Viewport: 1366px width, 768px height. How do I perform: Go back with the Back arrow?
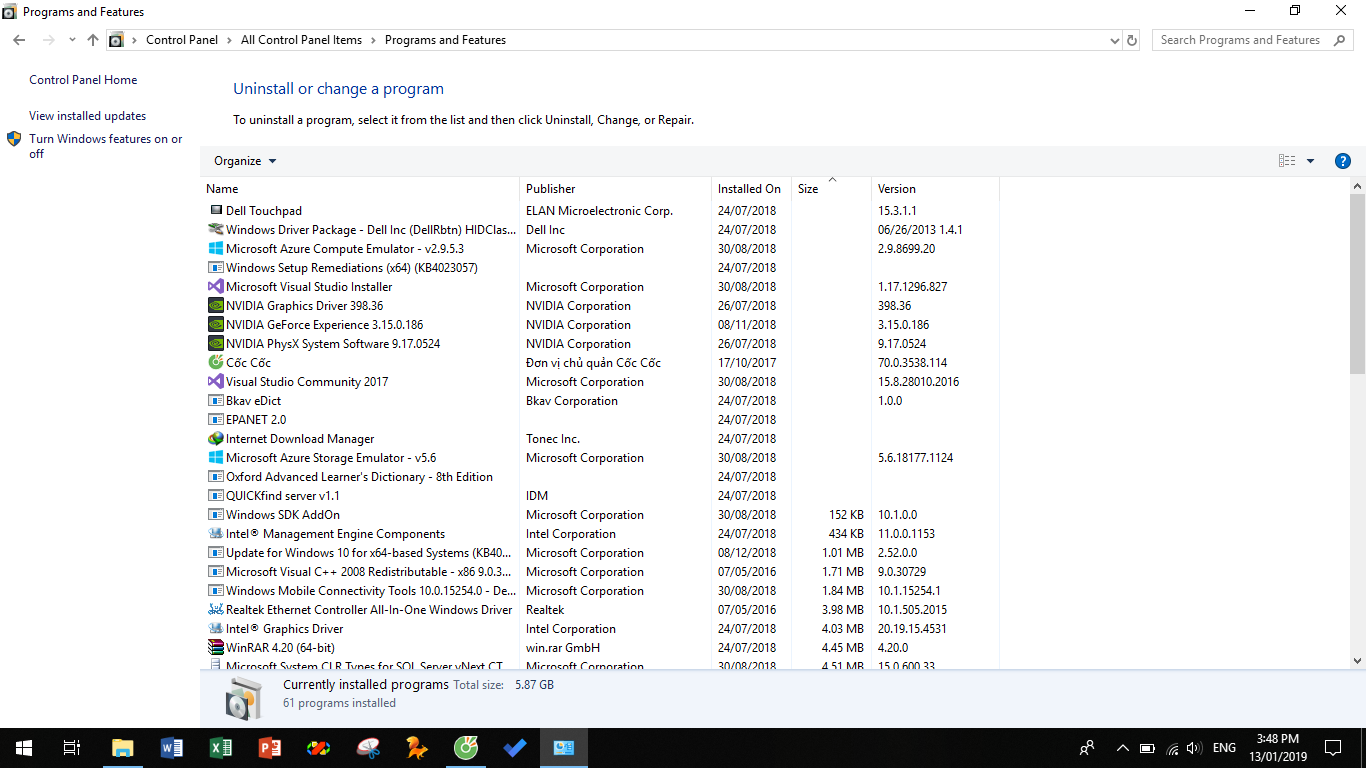point(19,40)
